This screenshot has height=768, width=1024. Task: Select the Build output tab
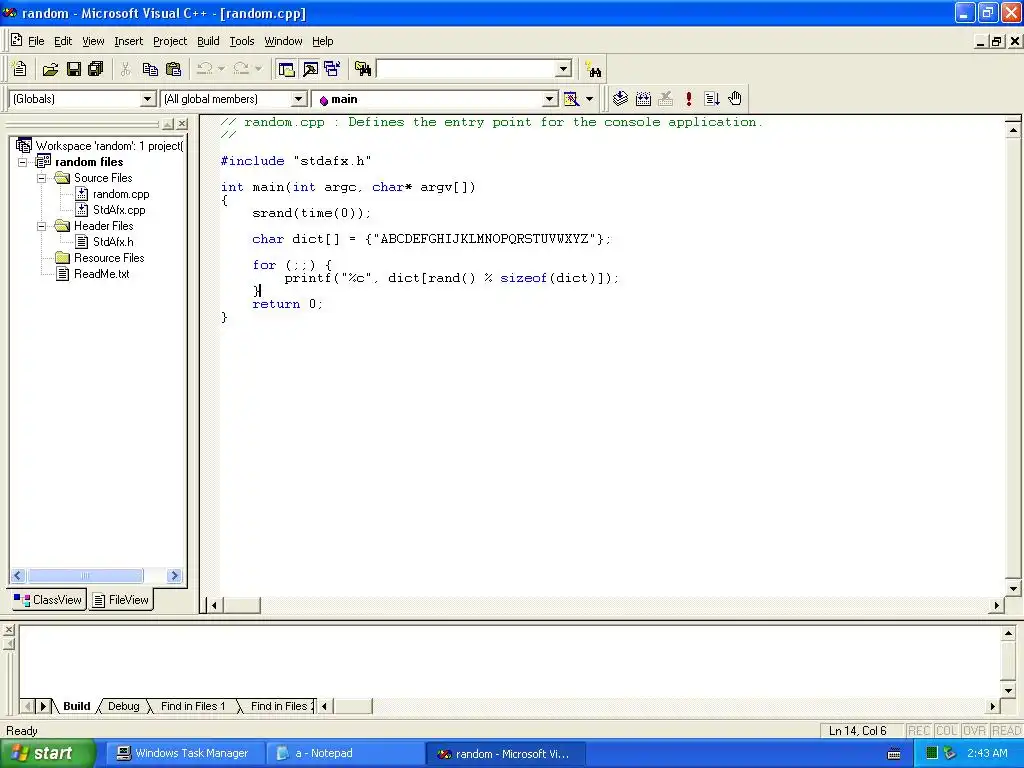tap(76, 706)
